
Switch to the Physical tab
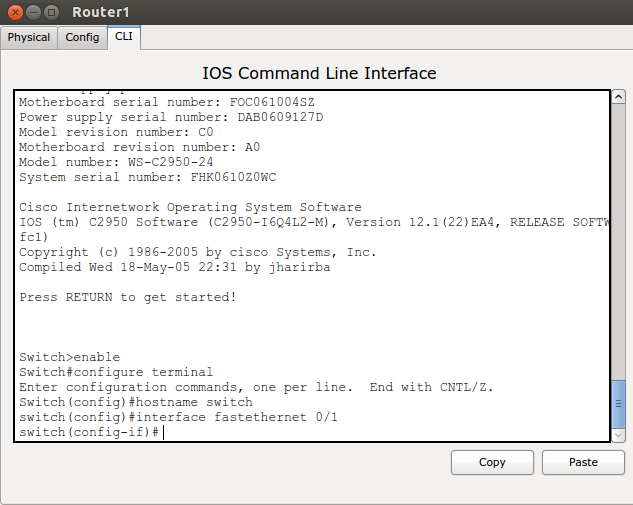(x=29, y=37)
